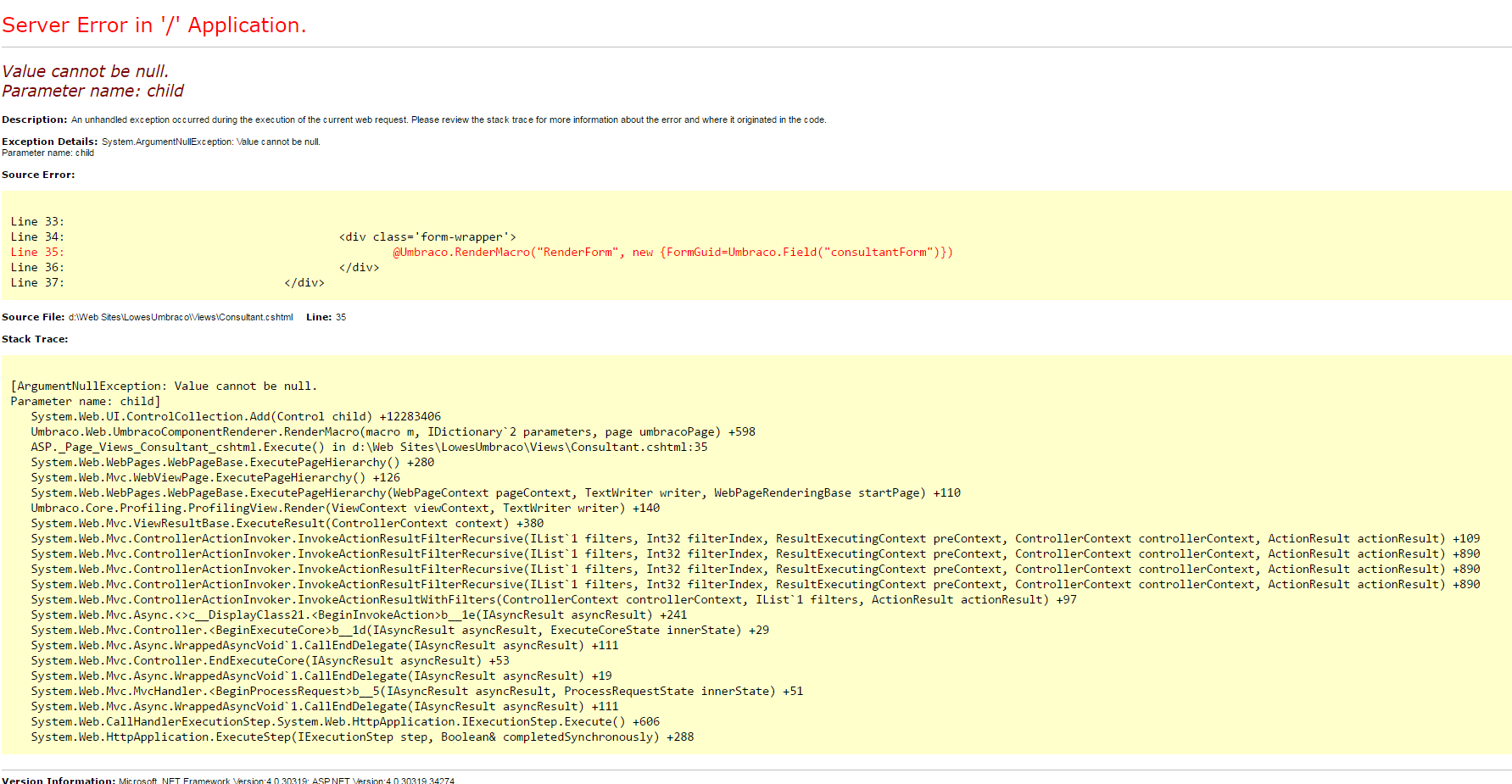Click the HttpApplication.ExecuteStep stack trace line

coord(362,737)
